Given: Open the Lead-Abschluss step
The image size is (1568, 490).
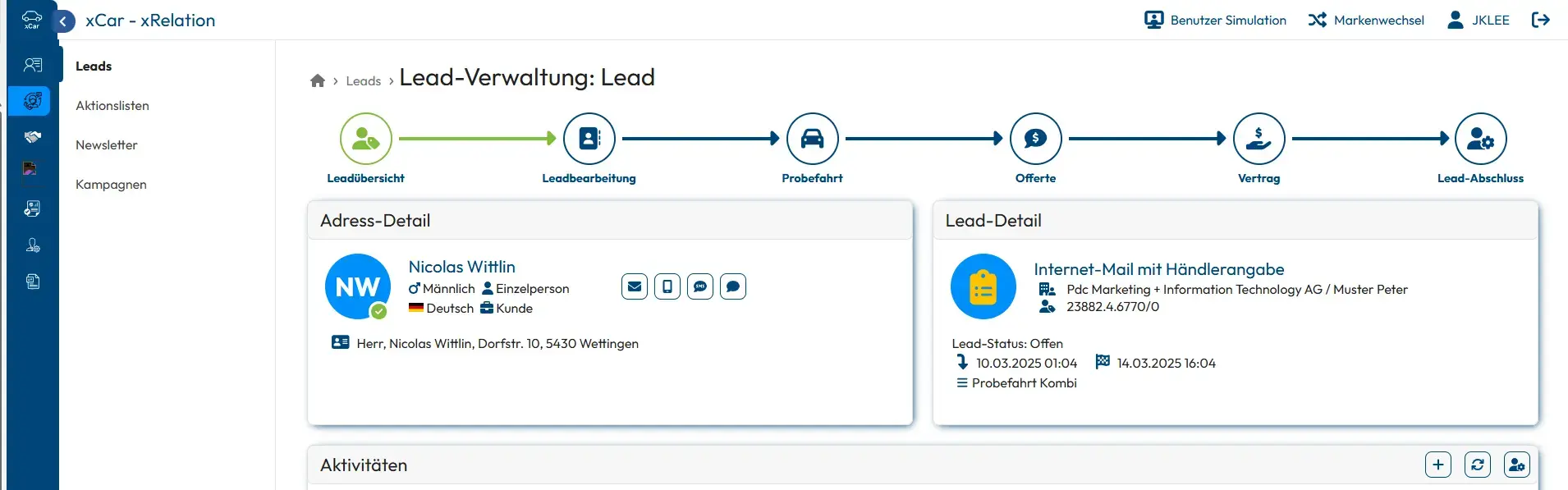Looking at the screenshot, I should coord(1480,139).
